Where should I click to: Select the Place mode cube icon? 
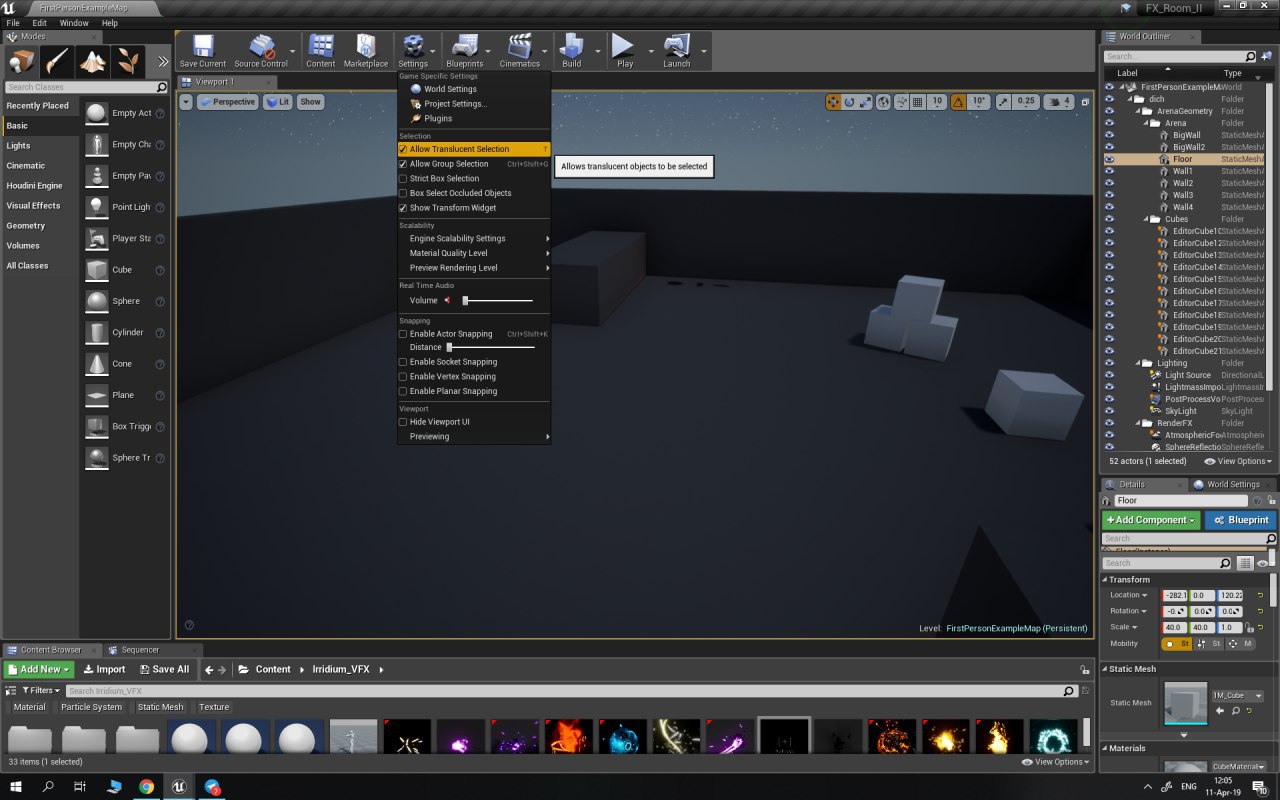pyautogui.click(x=21, y=62)
